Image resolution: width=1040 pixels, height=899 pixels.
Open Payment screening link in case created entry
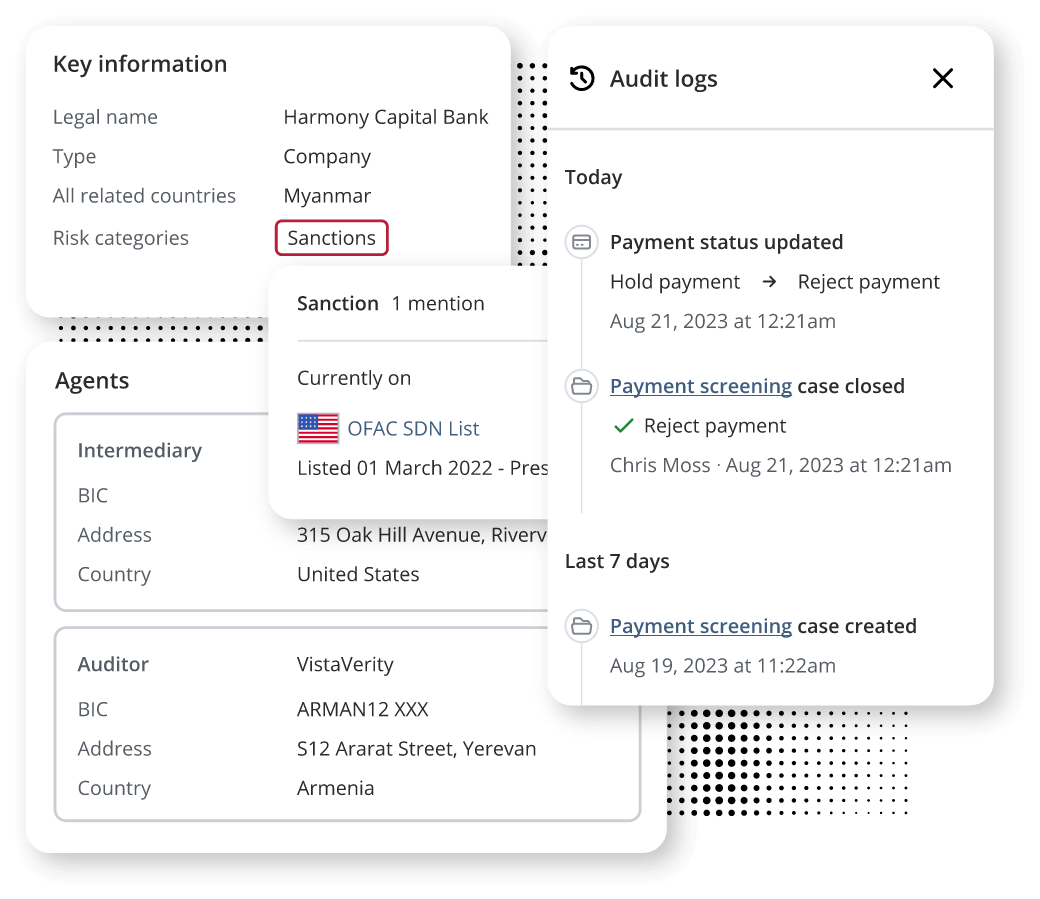click(701, 626)
